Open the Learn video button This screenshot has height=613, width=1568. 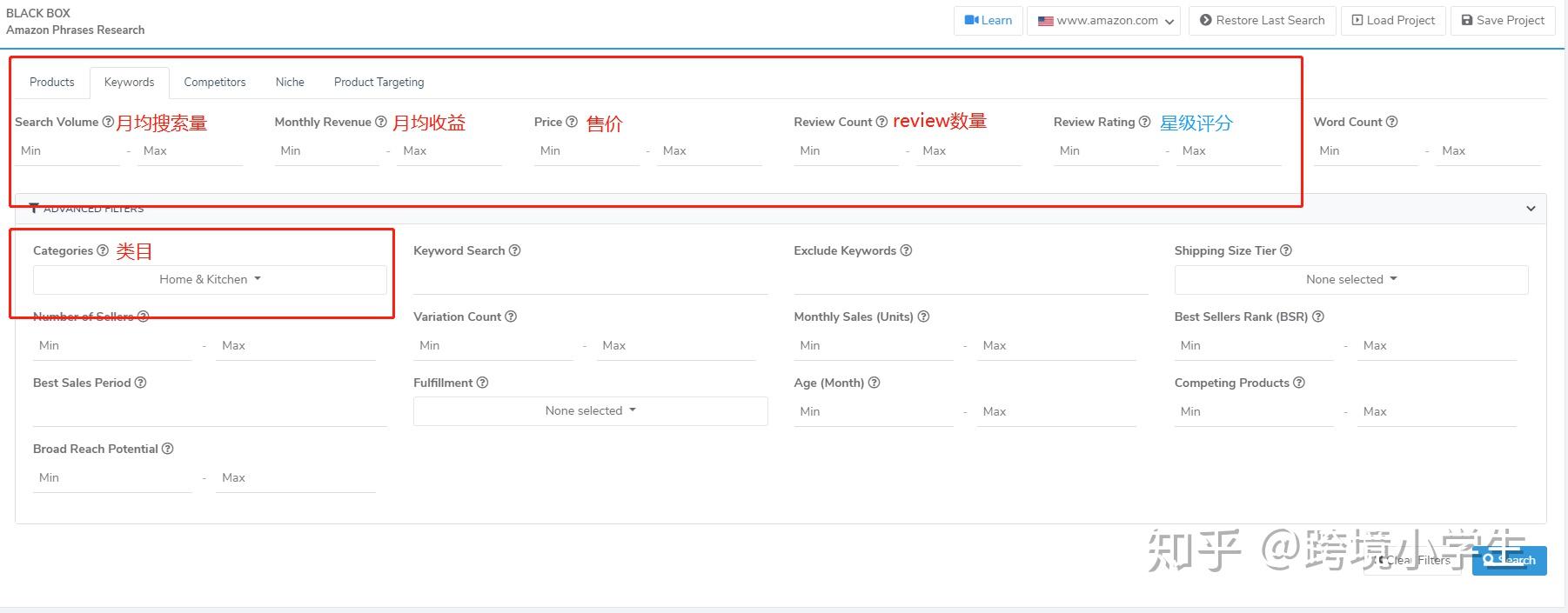[x=988, y=21]
